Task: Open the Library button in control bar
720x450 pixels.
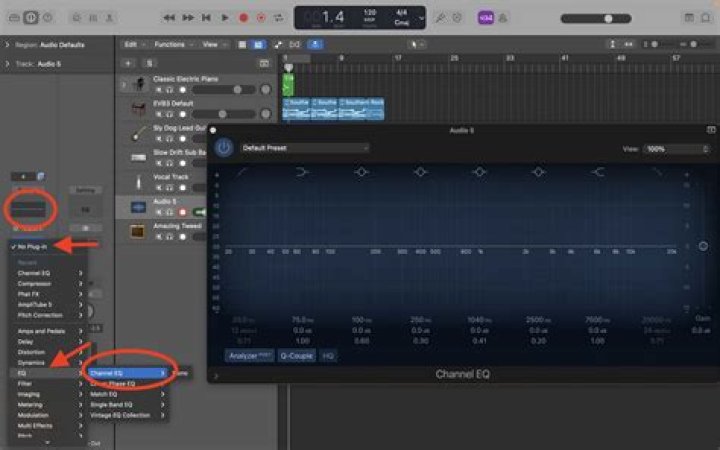Action: tap(14, 18)
